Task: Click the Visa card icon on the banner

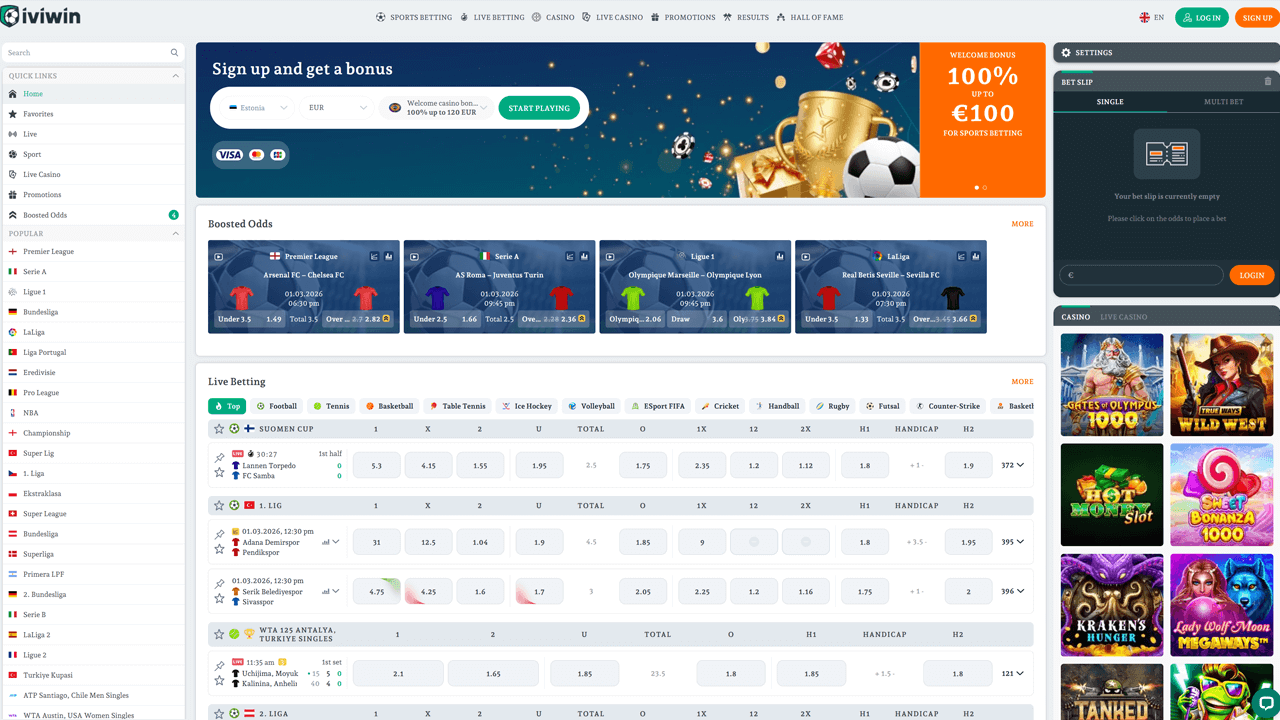Action: point(230,155)
